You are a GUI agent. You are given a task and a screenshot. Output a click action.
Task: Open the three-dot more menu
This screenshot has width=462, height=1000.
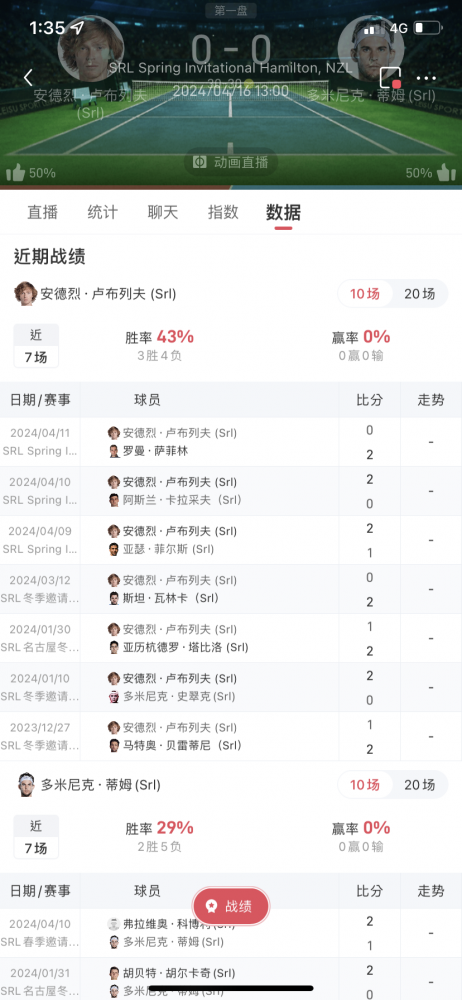point(426,78)
